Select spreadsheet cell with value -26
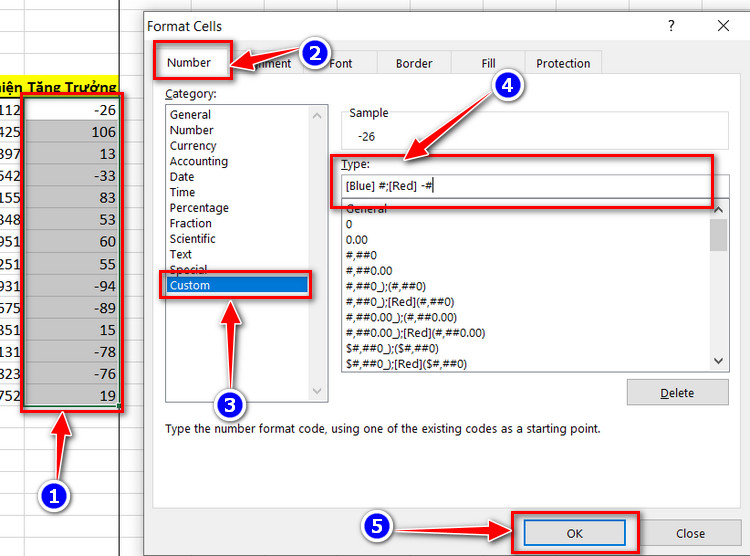This screenshot has height=556, width=750. [72, 110]
